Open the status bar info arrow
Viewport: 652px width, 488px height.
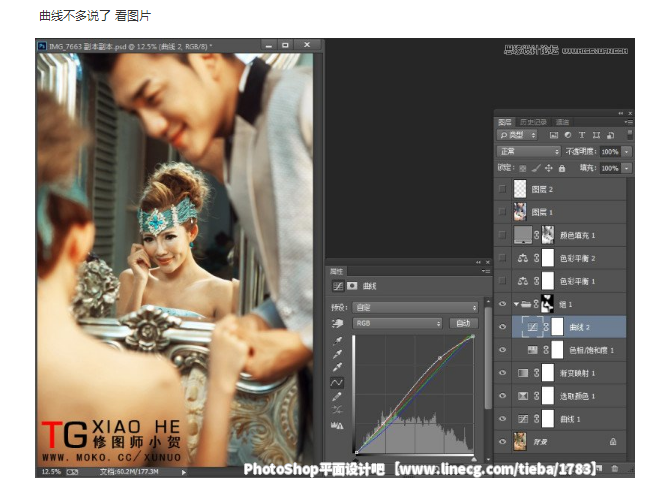click(x=183, y=472)
